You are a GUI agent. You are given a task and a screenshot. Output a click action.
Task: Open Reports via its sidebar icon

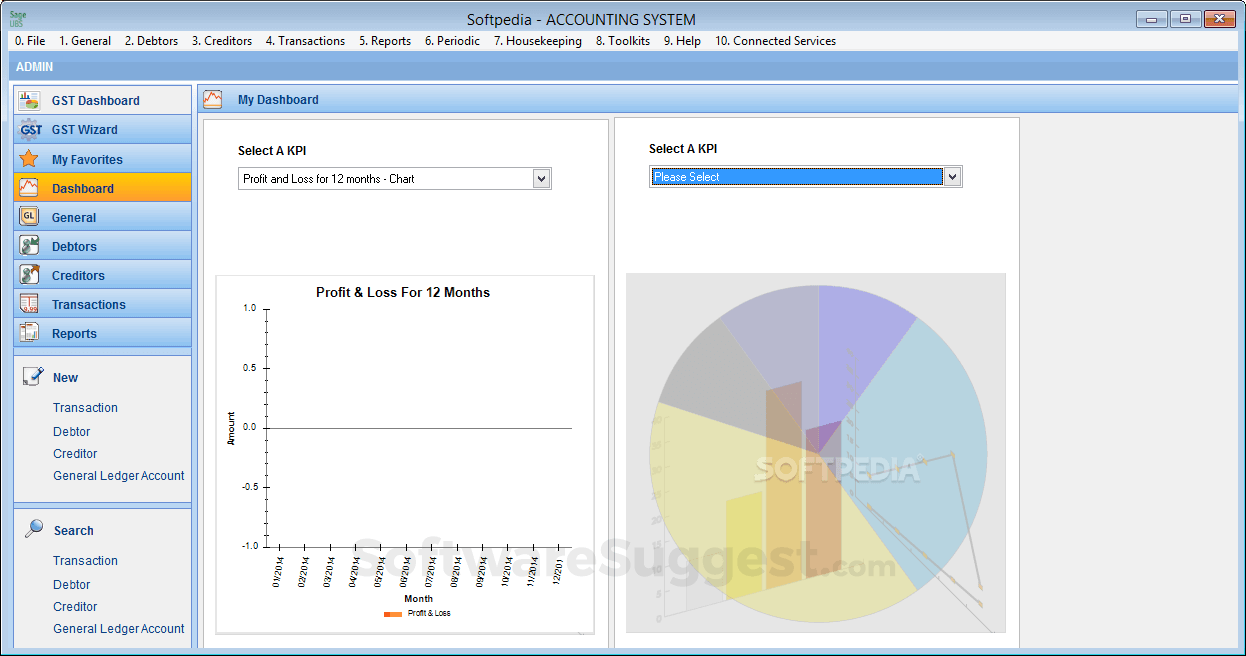click(28, 332)
